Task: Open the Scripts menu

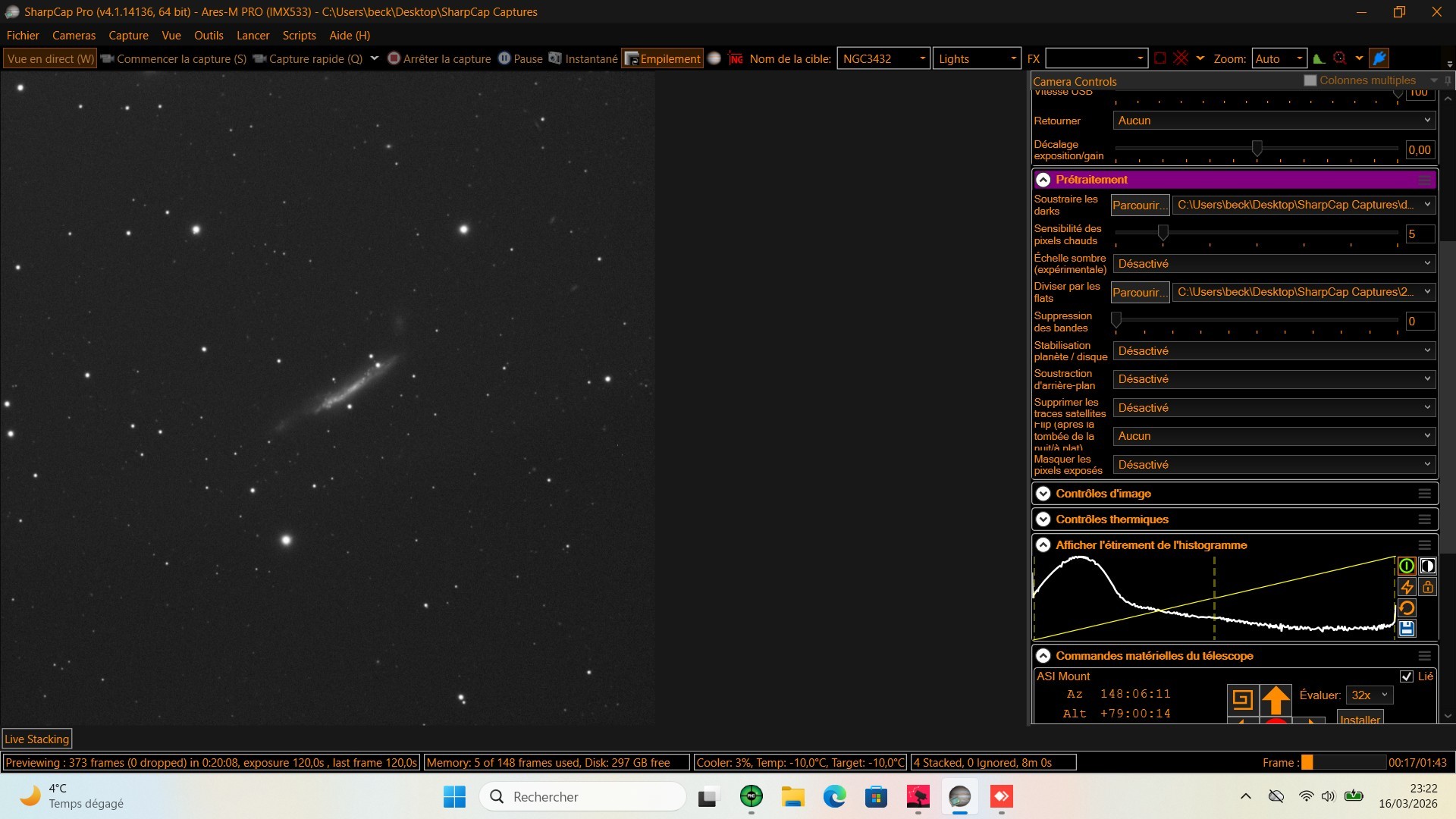Action: pyautogui.click(x=299, y=36)
